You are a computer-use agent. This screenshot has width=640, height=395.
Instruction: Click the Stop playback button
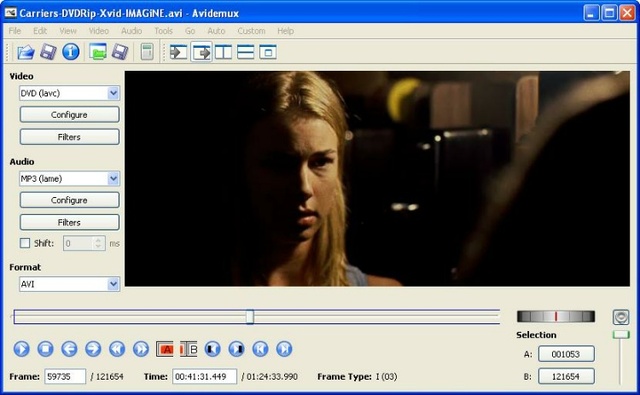click(x=45, y=349)
